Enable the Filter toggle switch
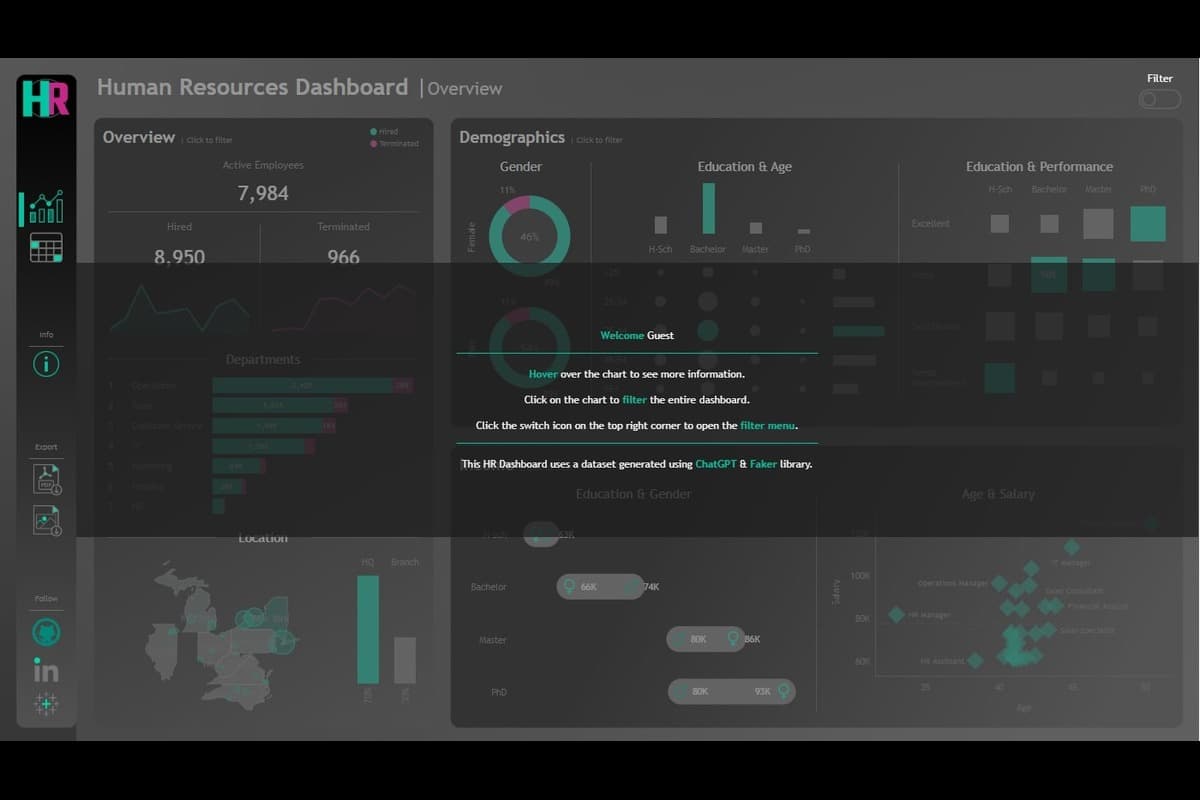The height and width of the screenshot is (800, 1200). tap(1159, 99)
